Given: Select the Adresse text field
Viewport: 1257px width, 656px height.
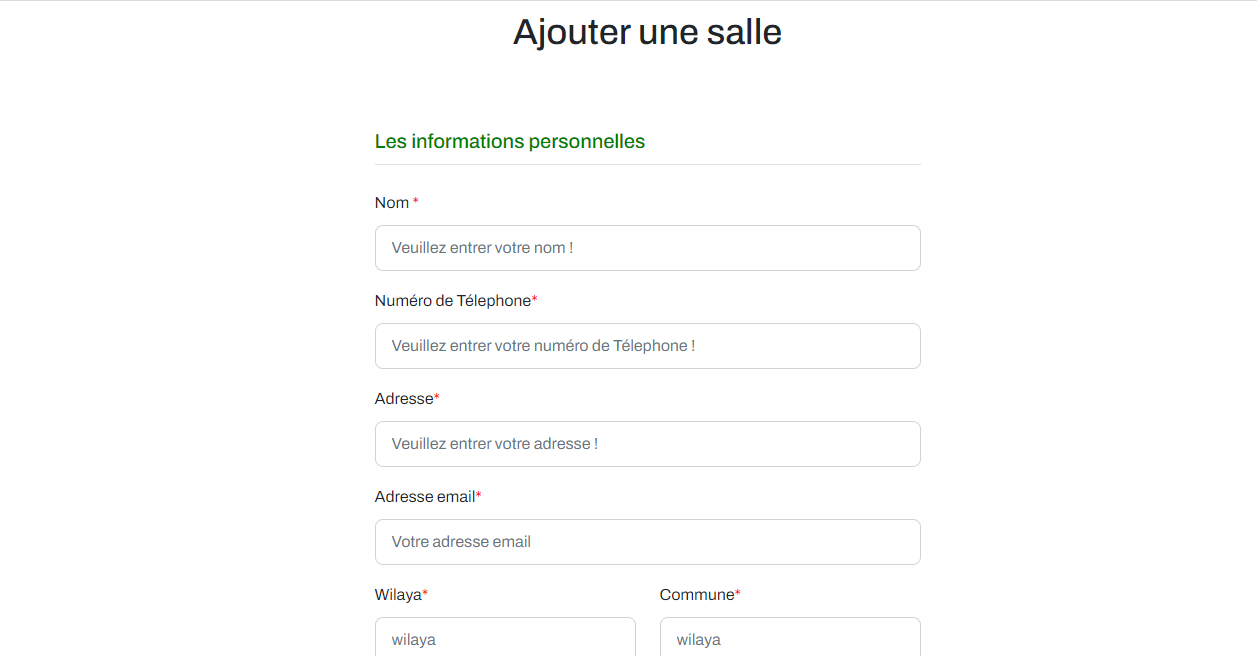Looking at the screenshot, I should tap(647, 444).
